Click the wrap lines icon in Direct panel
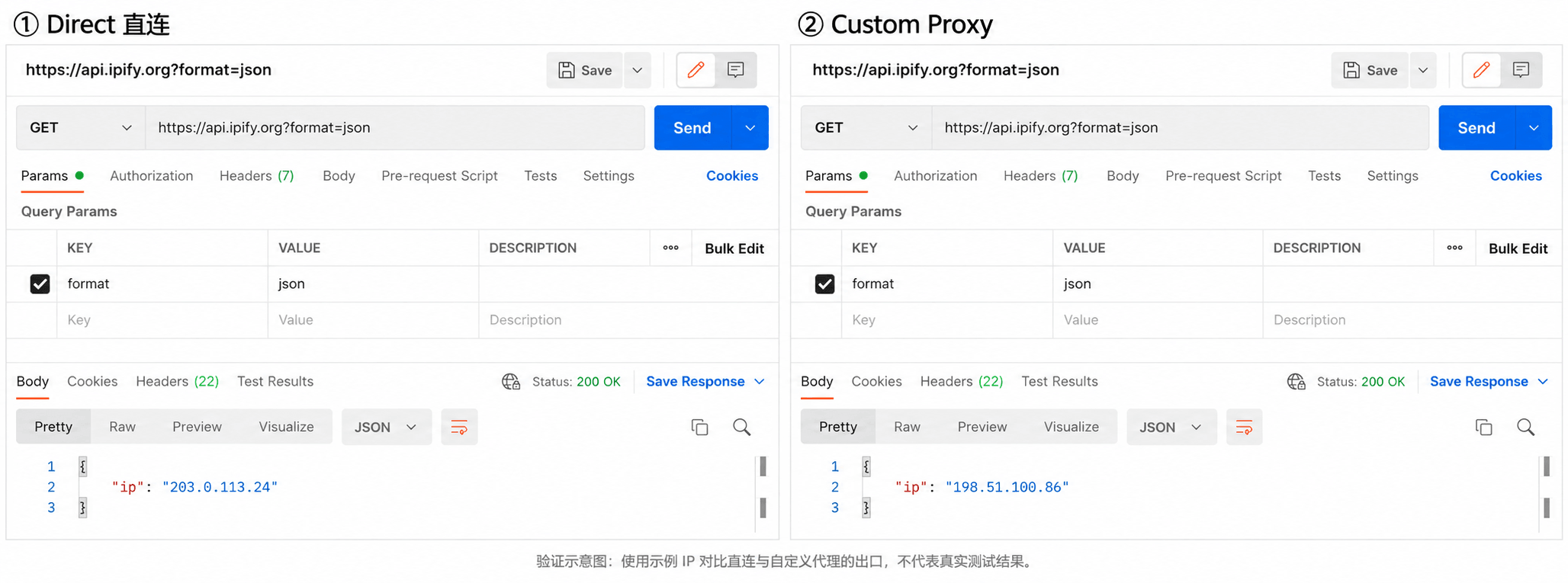Viewport: 1568px width, 583px height. click(x=459, y=427)
